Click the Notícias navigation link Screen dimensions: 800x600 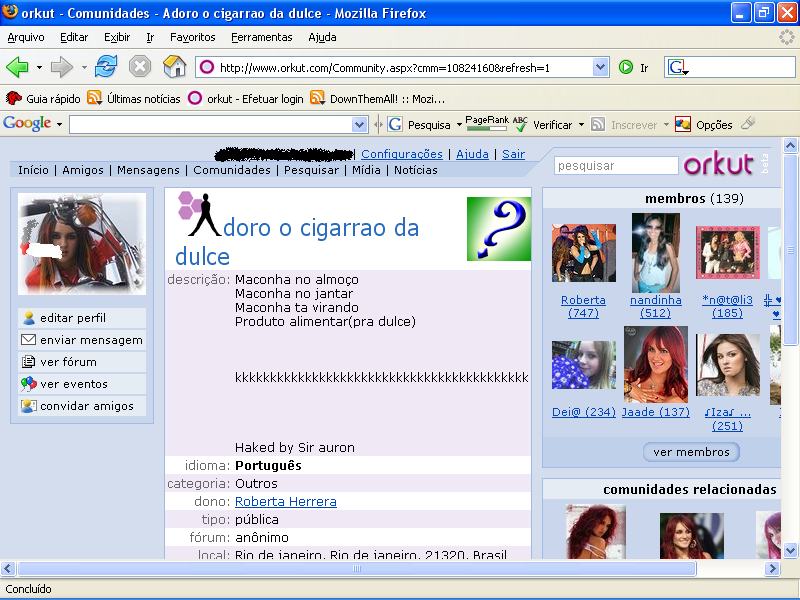[416, 170]
